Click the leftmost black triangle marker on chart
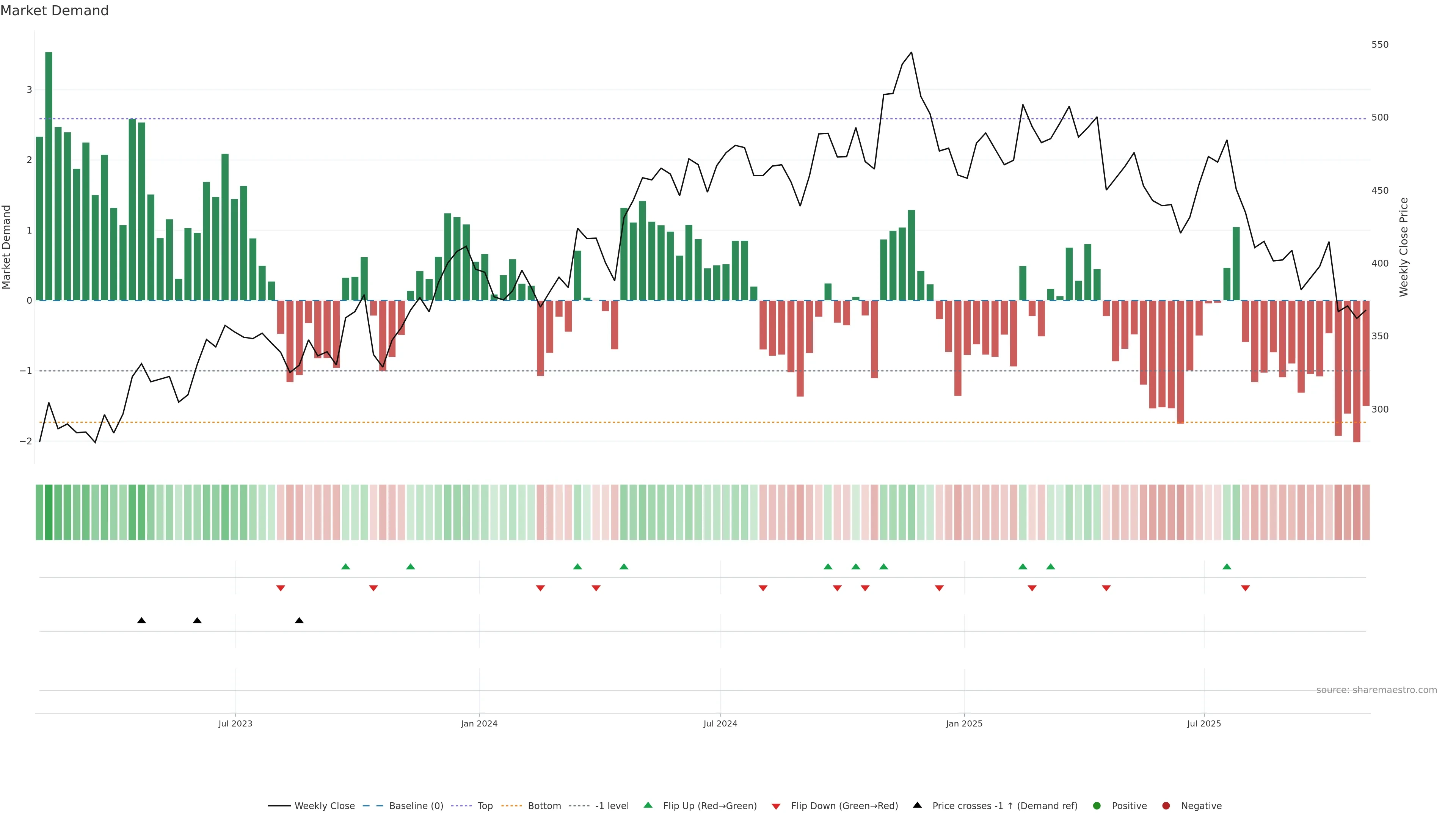1456x819 pixels. [141, 621]
